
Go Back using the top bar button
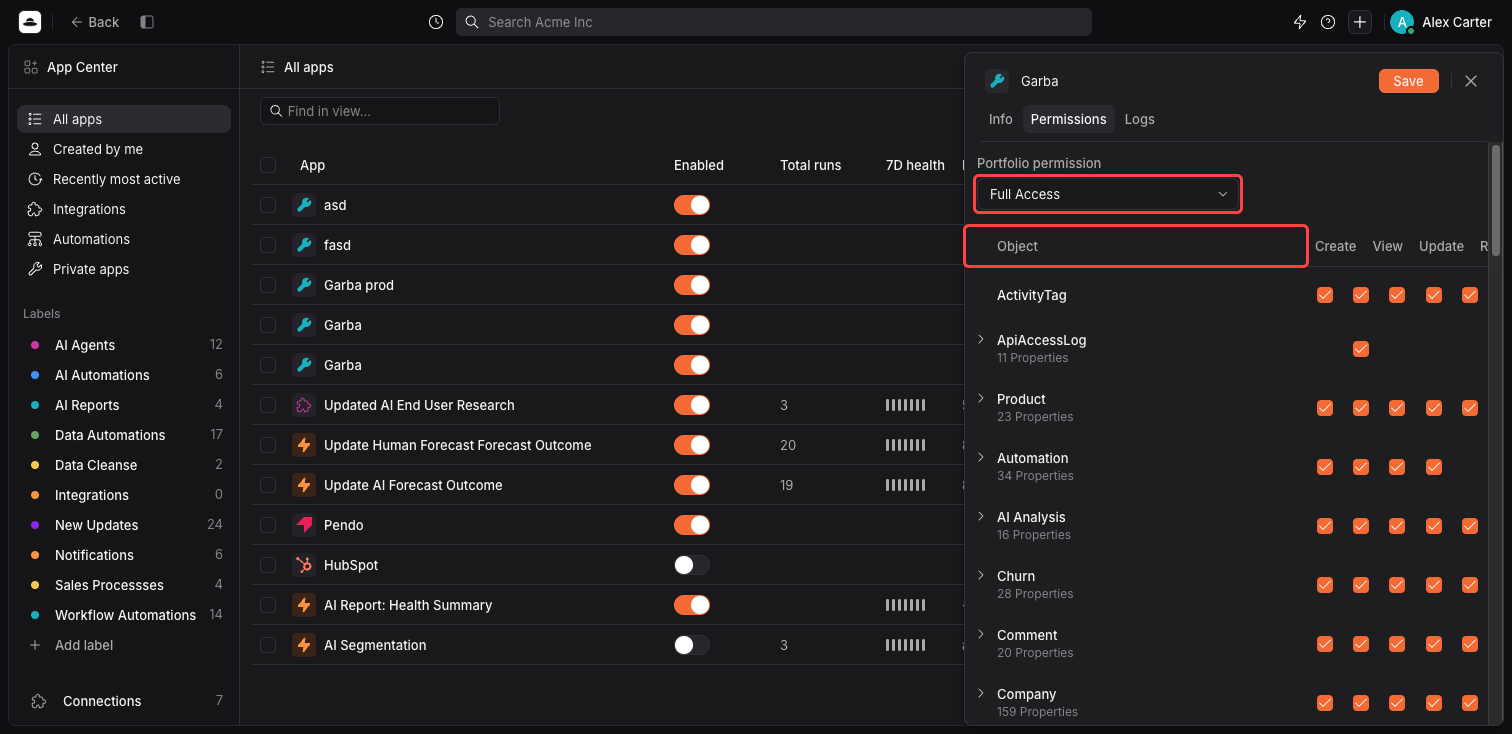pos(94,22)
